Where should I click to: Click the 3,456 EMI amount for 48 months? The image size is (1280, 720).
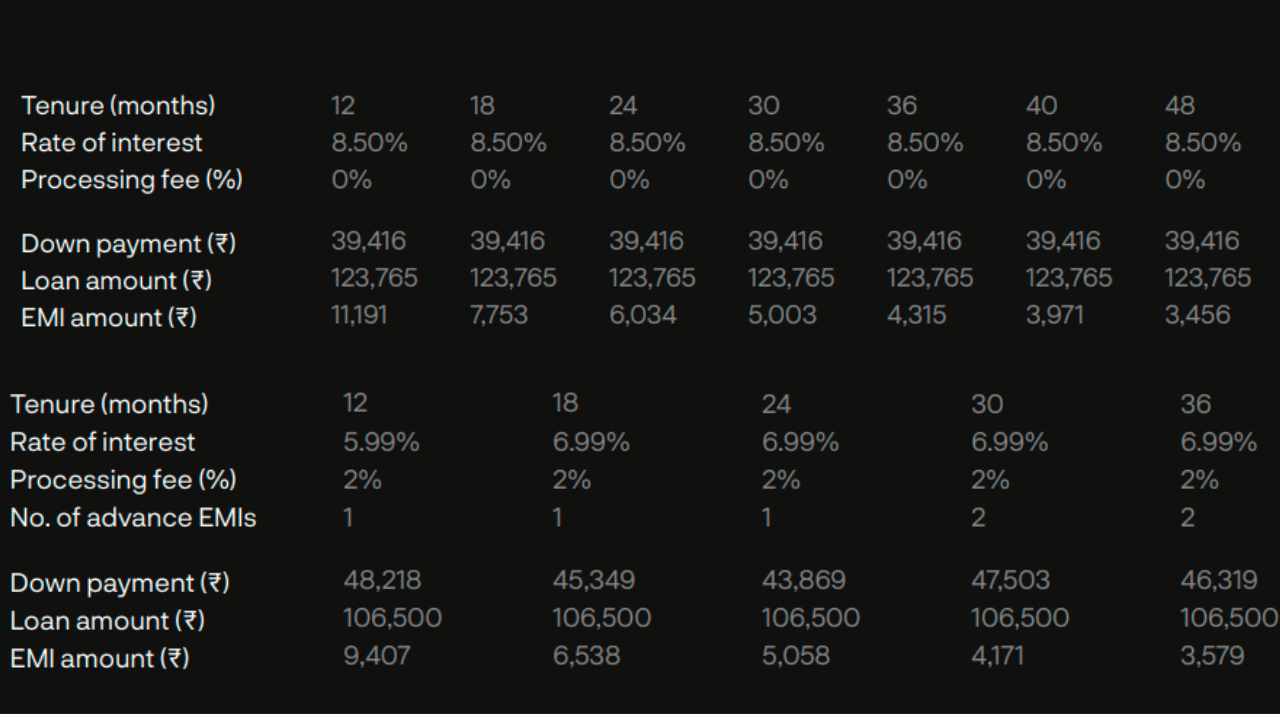(1197, 316)
